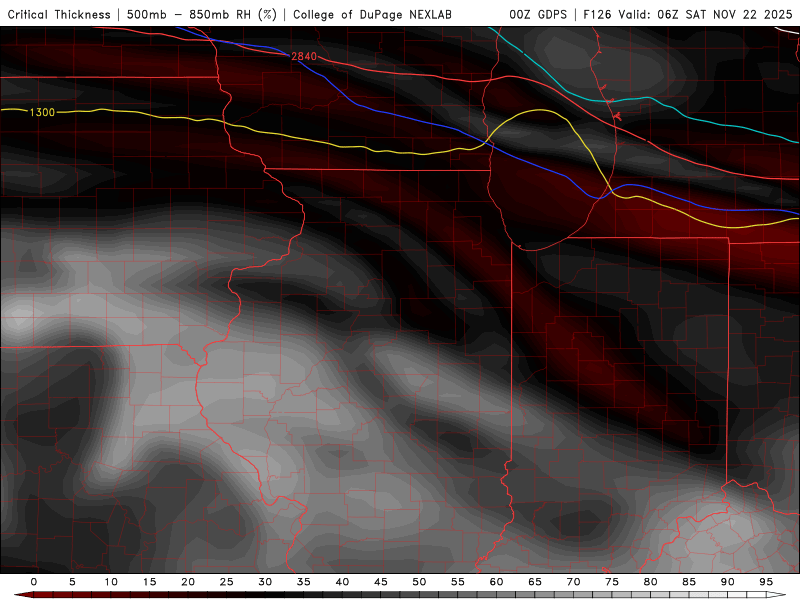Click the "10" color scale tick label
This screenshot has height=600, width=800.
point(111,582)
